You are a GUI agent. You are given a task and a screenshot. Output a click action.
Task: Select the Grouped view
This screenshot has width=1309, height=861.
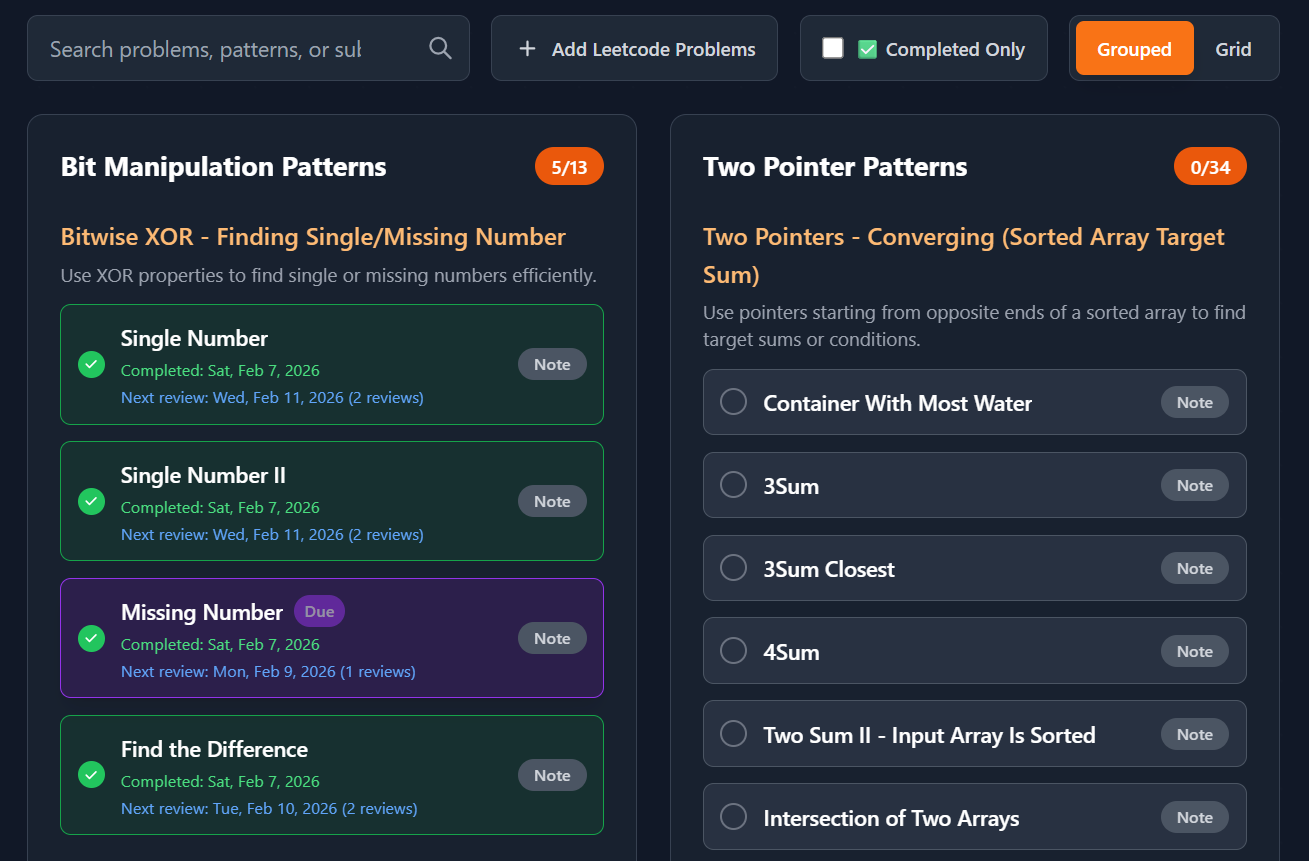[x=1134, y=48]
